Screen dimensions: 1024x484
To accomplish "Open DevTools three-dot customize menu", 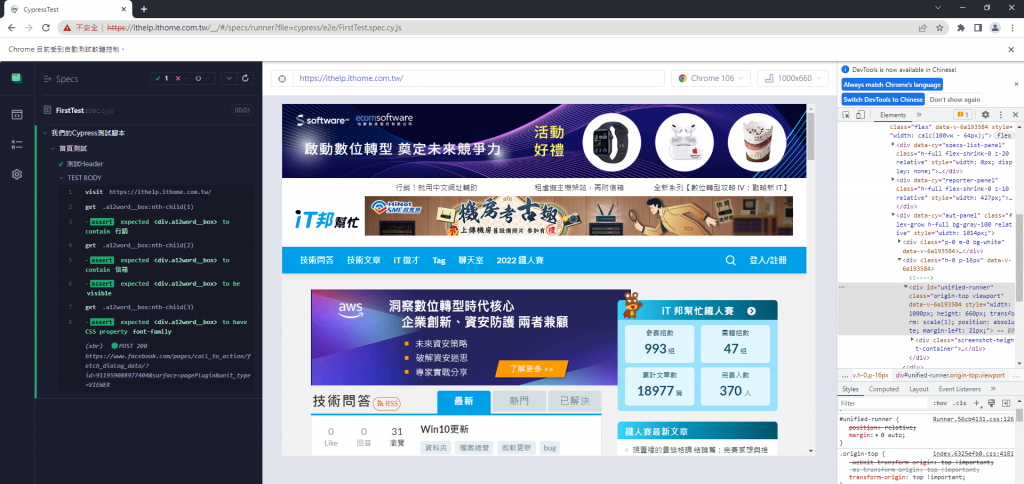I will click(x=1000, y=114).
